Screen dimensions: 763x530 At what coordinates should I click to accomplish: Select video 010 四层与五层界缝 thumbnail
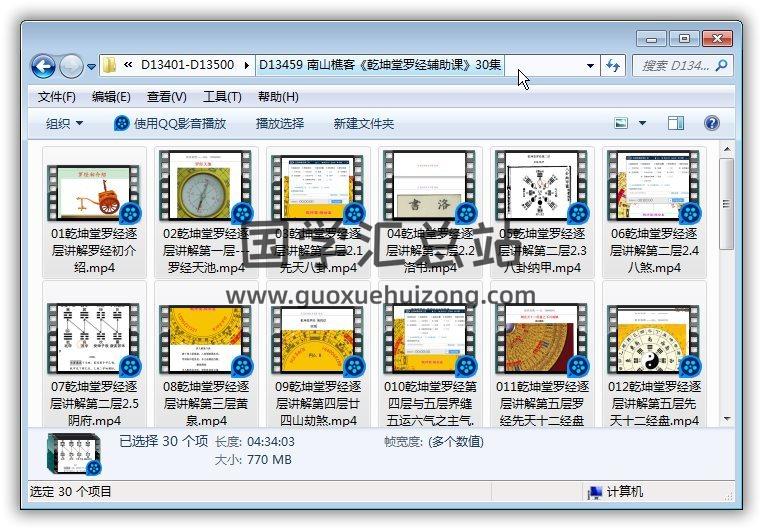point(429,339)
